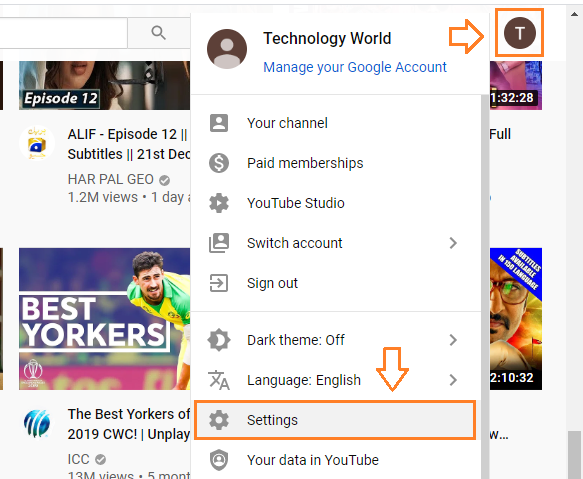This screenshot has width=583, height=479.
Task: Expand the Language submenu chevron
Action: point(453,380)
